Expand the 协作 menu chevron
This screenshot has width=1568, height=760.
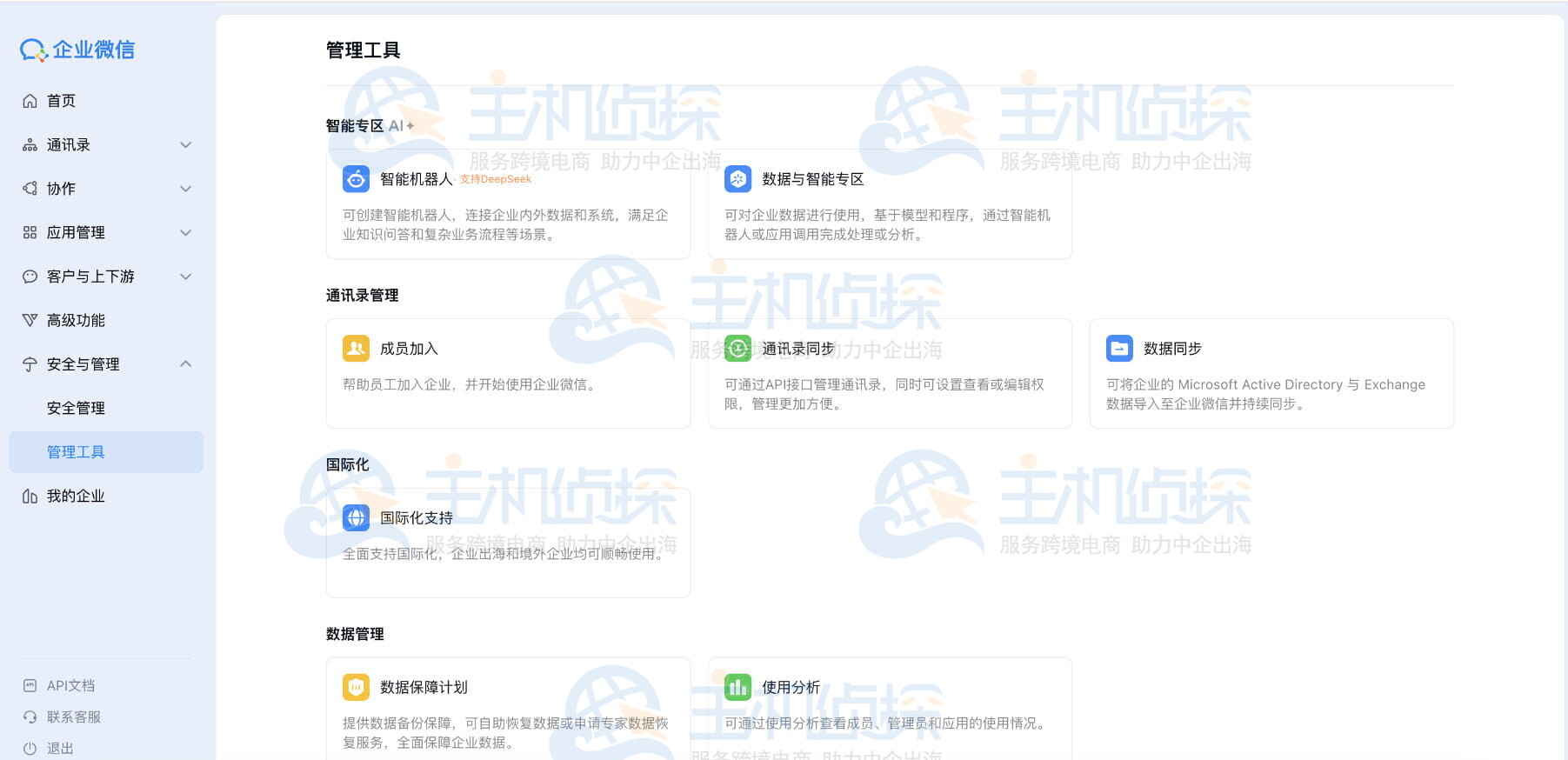[185, 189]
